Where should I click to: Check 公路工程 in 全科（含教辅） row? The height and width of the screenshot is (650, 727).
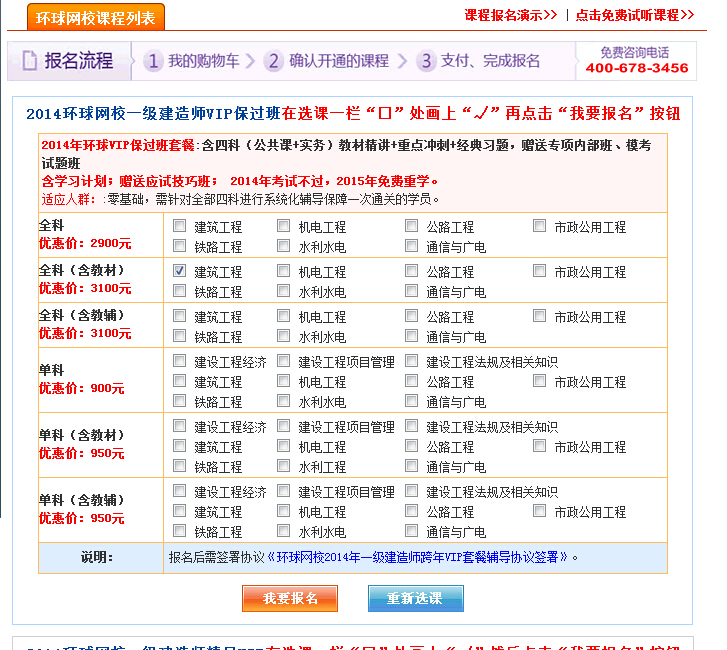[411, 316]
